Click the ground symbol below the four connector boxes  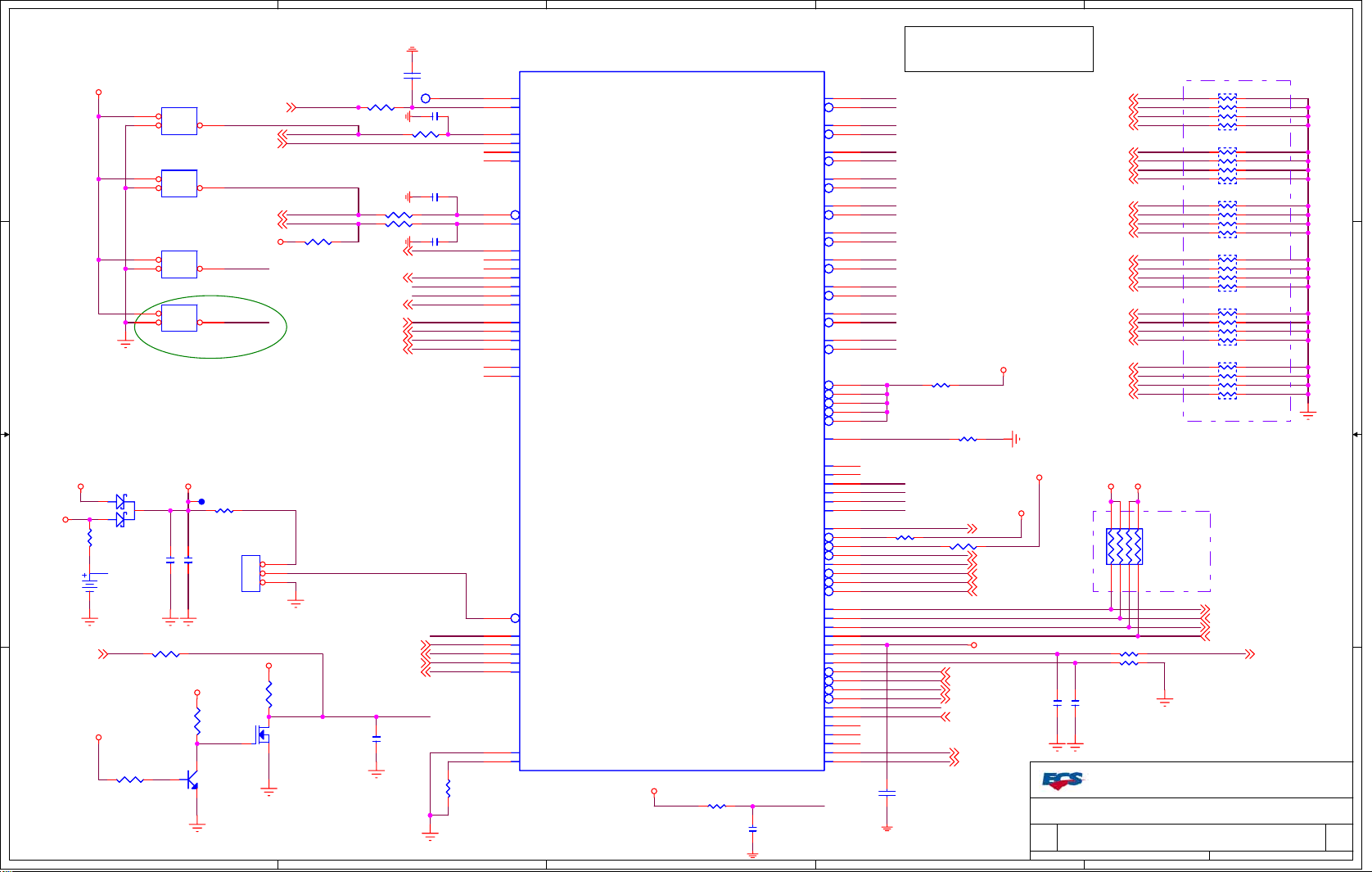[125, 342]
